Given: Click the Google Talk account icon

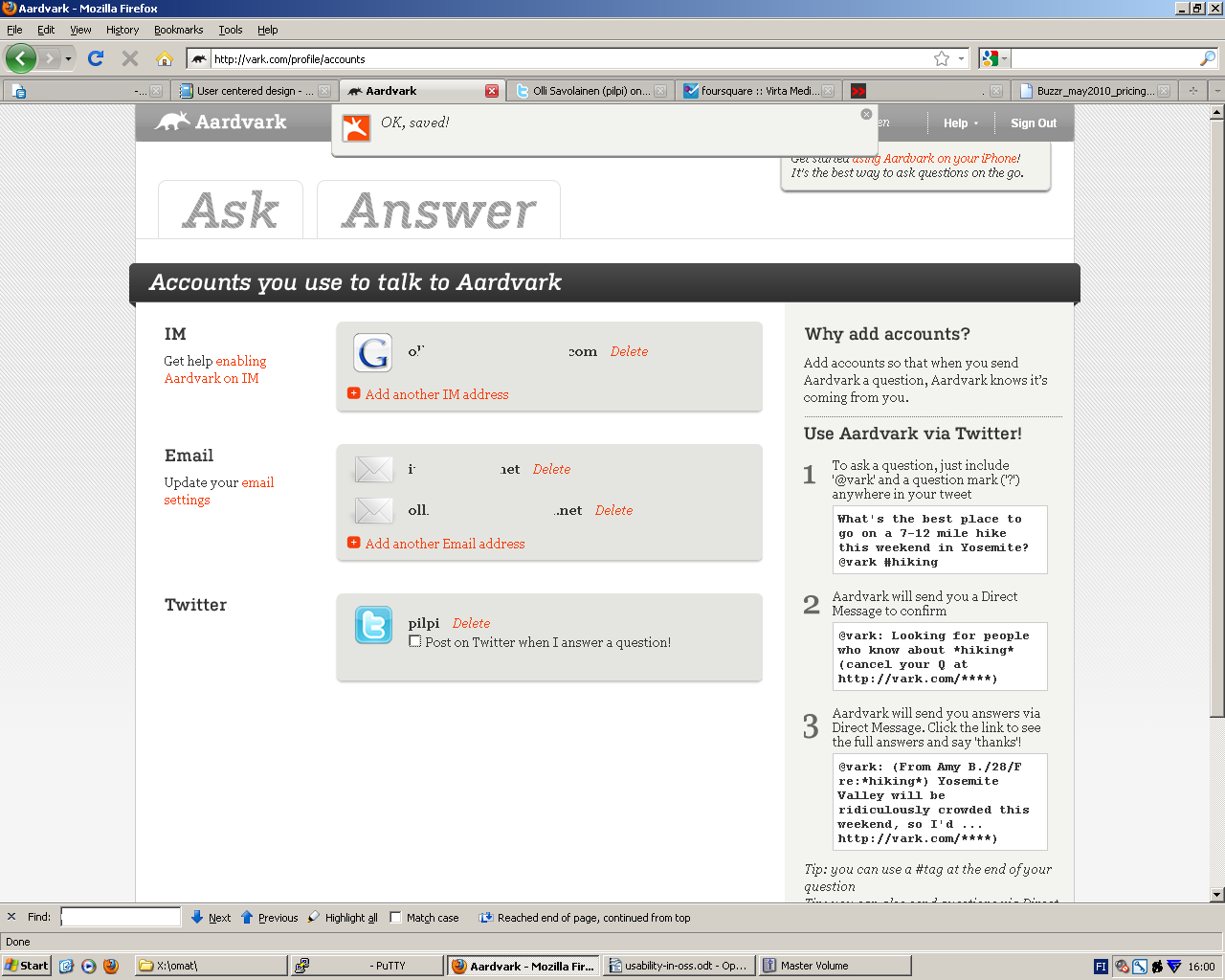Looking at the screenshot, I should 373,352.
